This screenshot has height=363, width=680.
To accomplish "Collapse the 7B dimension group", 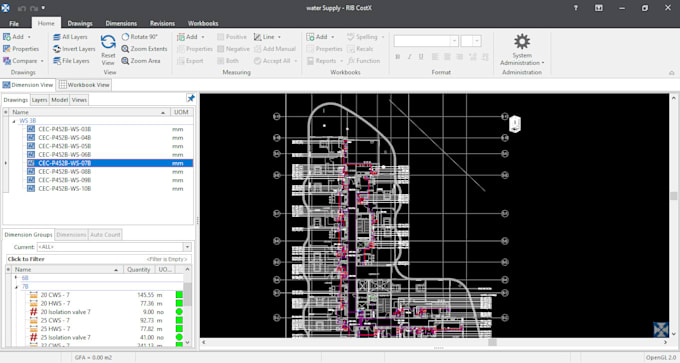I will 16,287.
